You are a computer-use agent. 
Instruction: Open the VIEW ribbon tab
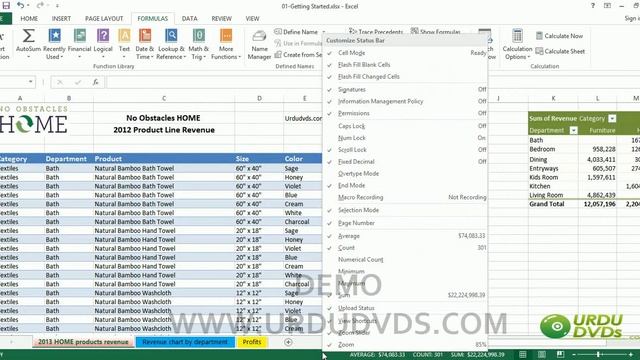tap(252, 18)
